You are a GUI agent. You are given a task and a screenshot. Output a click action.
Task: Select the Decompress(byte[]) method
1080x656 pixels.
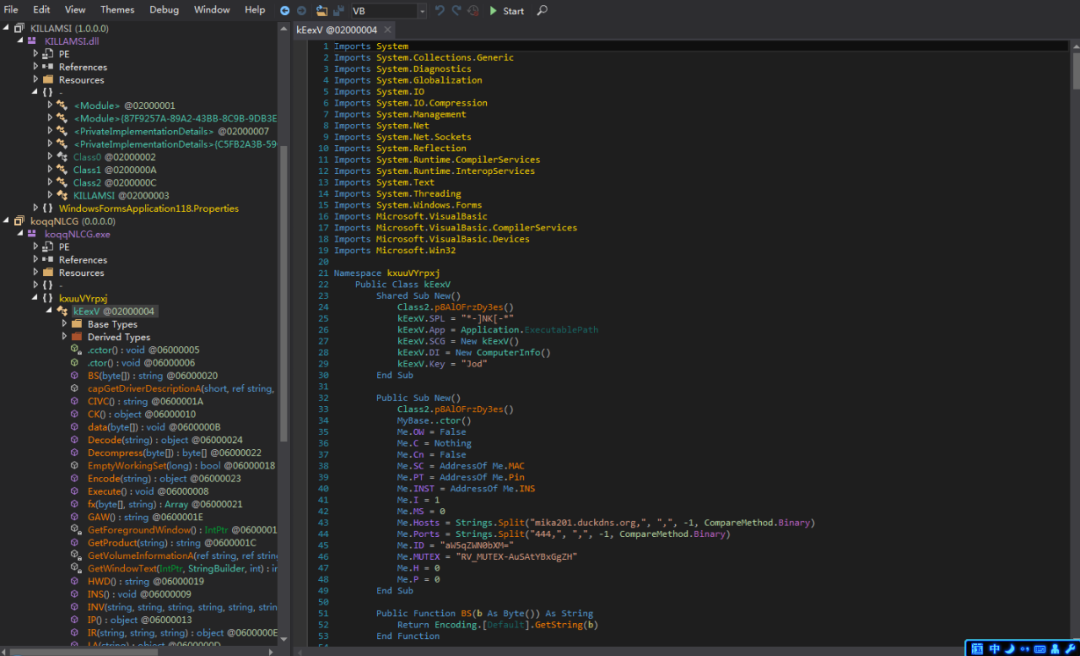click(x=174, y=453)
